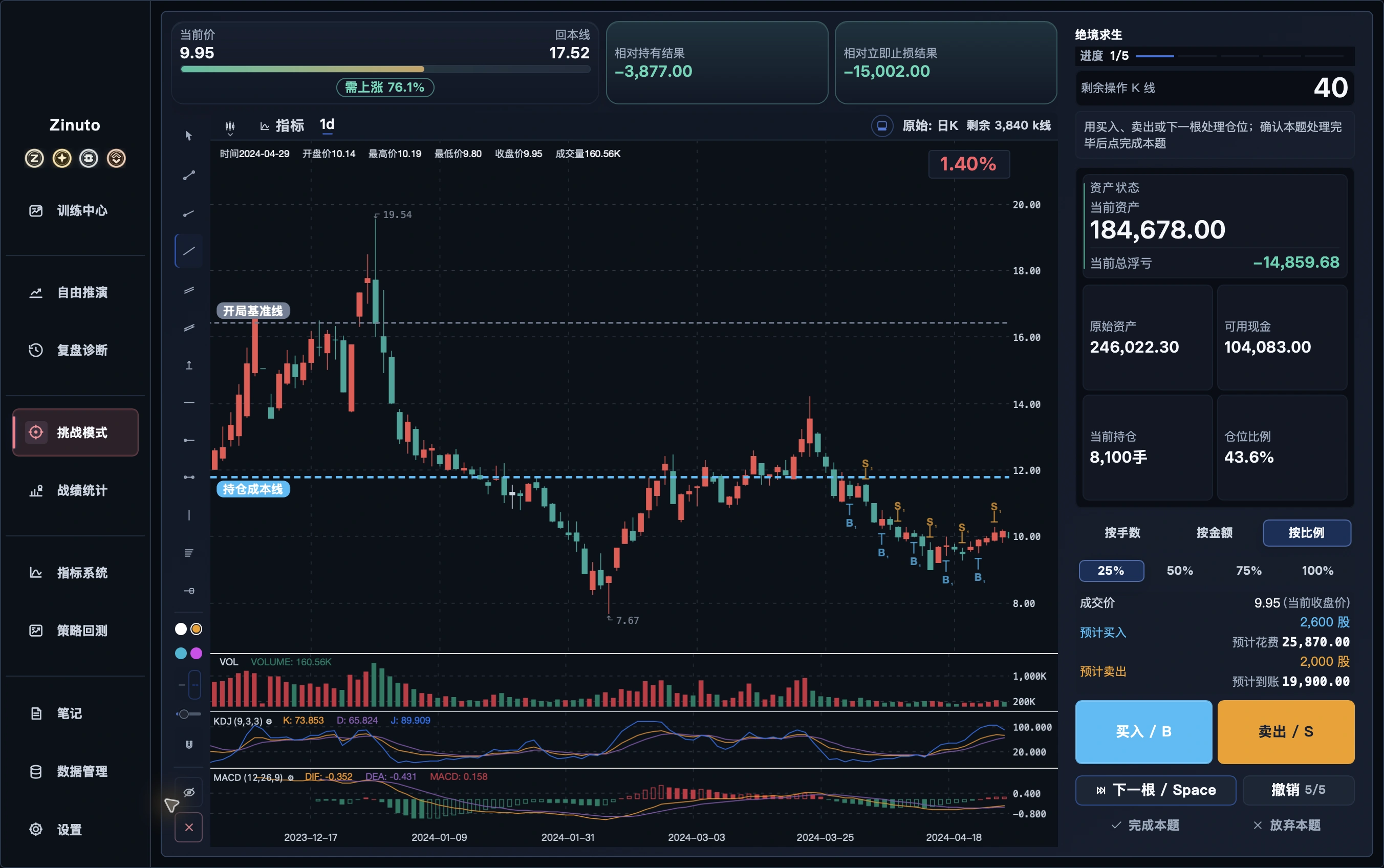Click the 持仓成本线 label on chart

(252, 489)
